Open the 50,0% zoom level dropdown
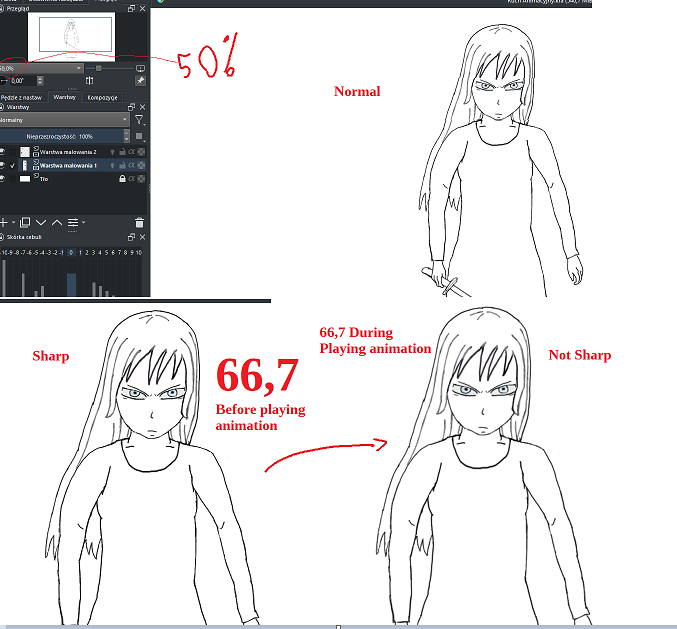677x629 pixels. (x=40, y=68)
